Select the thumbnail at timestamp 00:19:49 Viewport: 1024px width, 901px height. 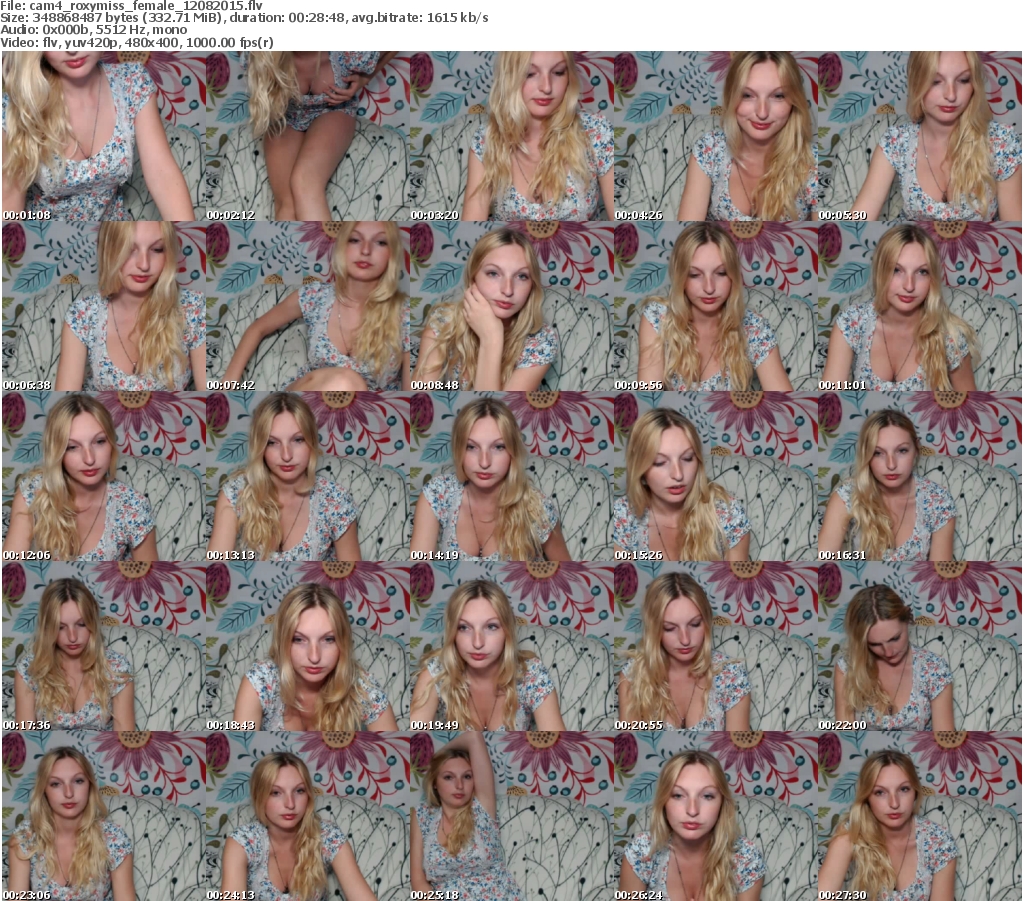point(511,646)
